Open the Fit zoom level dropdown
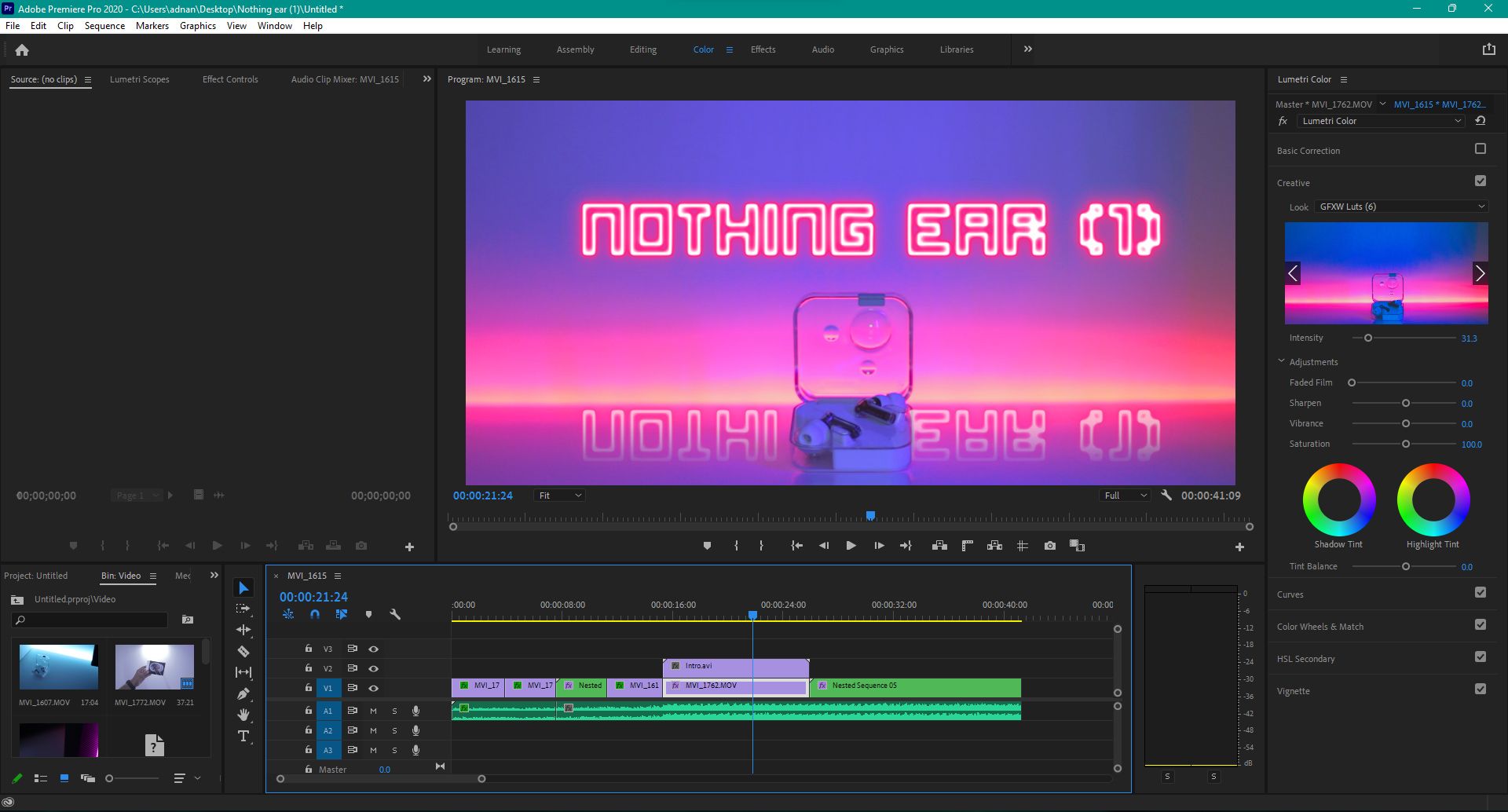This screenshot has height=812, width=1508. coord(560,496)
